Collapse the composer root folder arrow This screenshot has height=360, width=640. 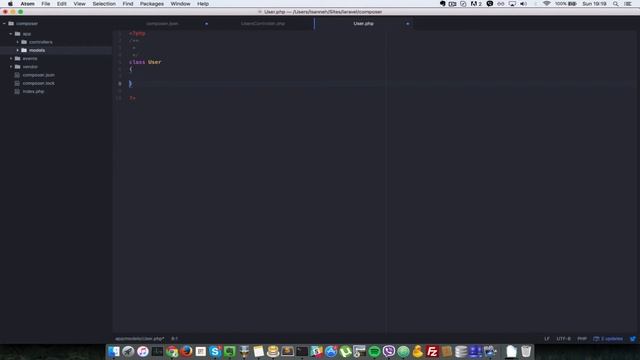4,24
